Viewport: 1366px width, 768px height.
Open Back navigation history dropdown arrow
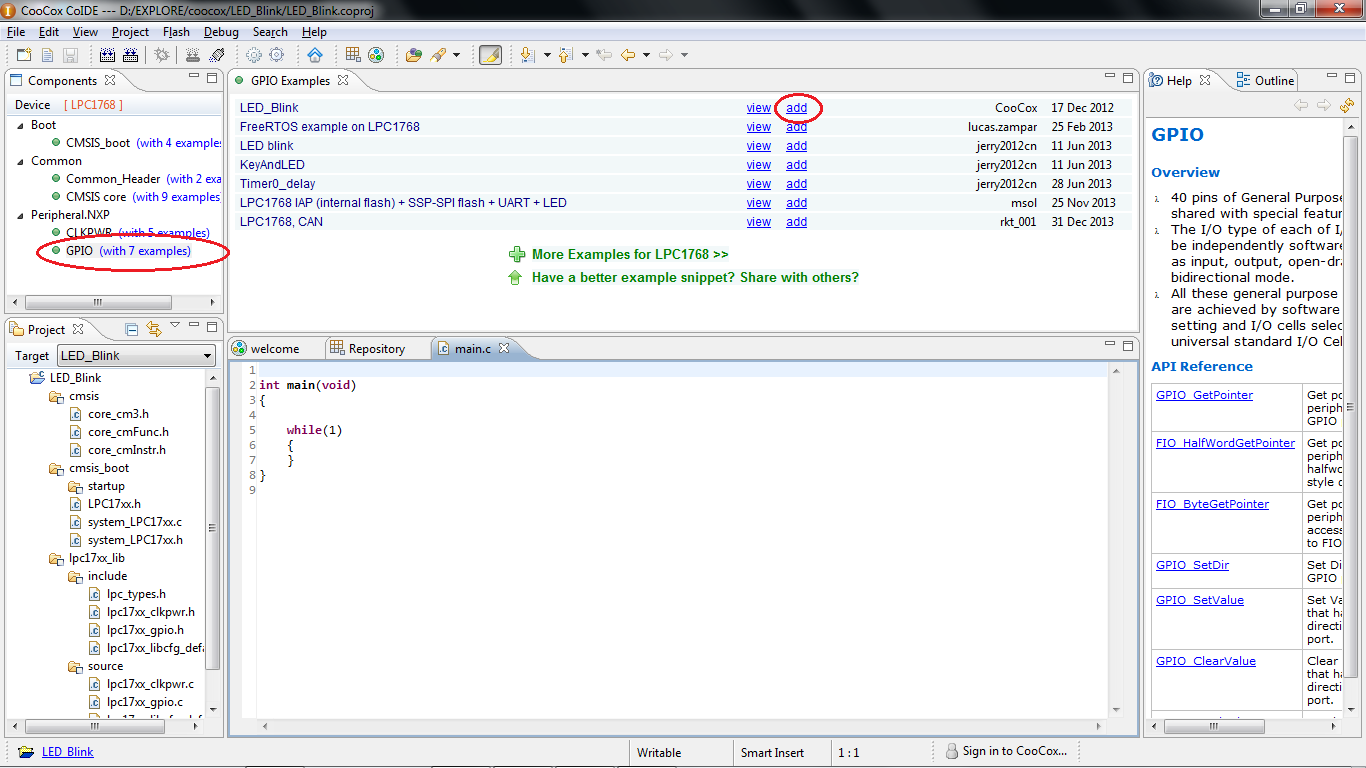pyautogui.click(x=646, y=55)
